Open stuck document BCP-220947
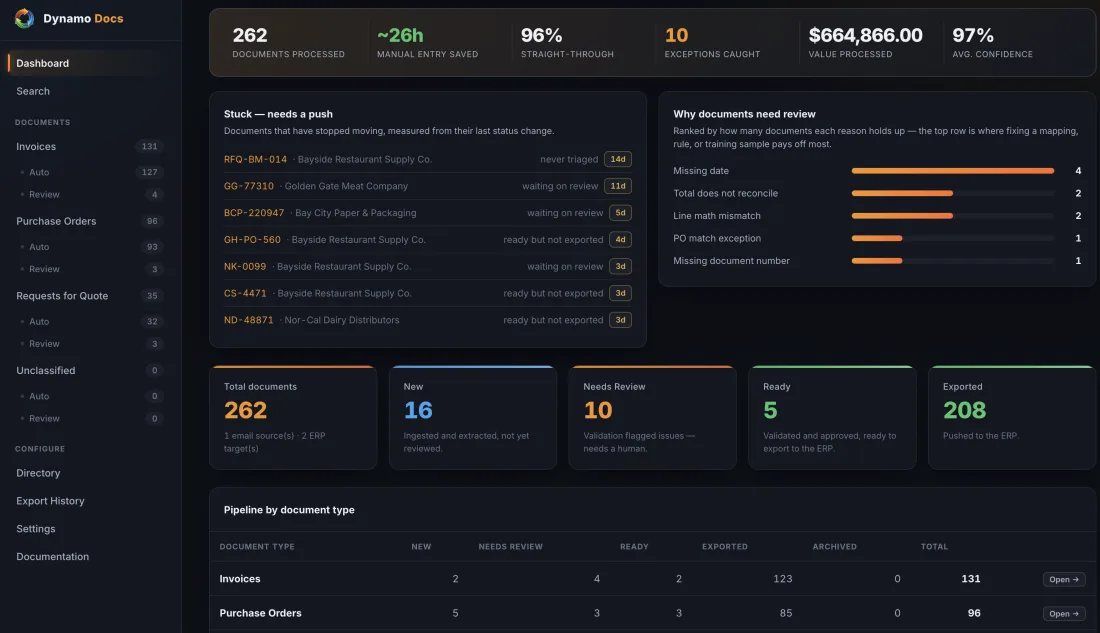Image resolution: width=1100 pixels, height=633 pixels. (254, 213)
